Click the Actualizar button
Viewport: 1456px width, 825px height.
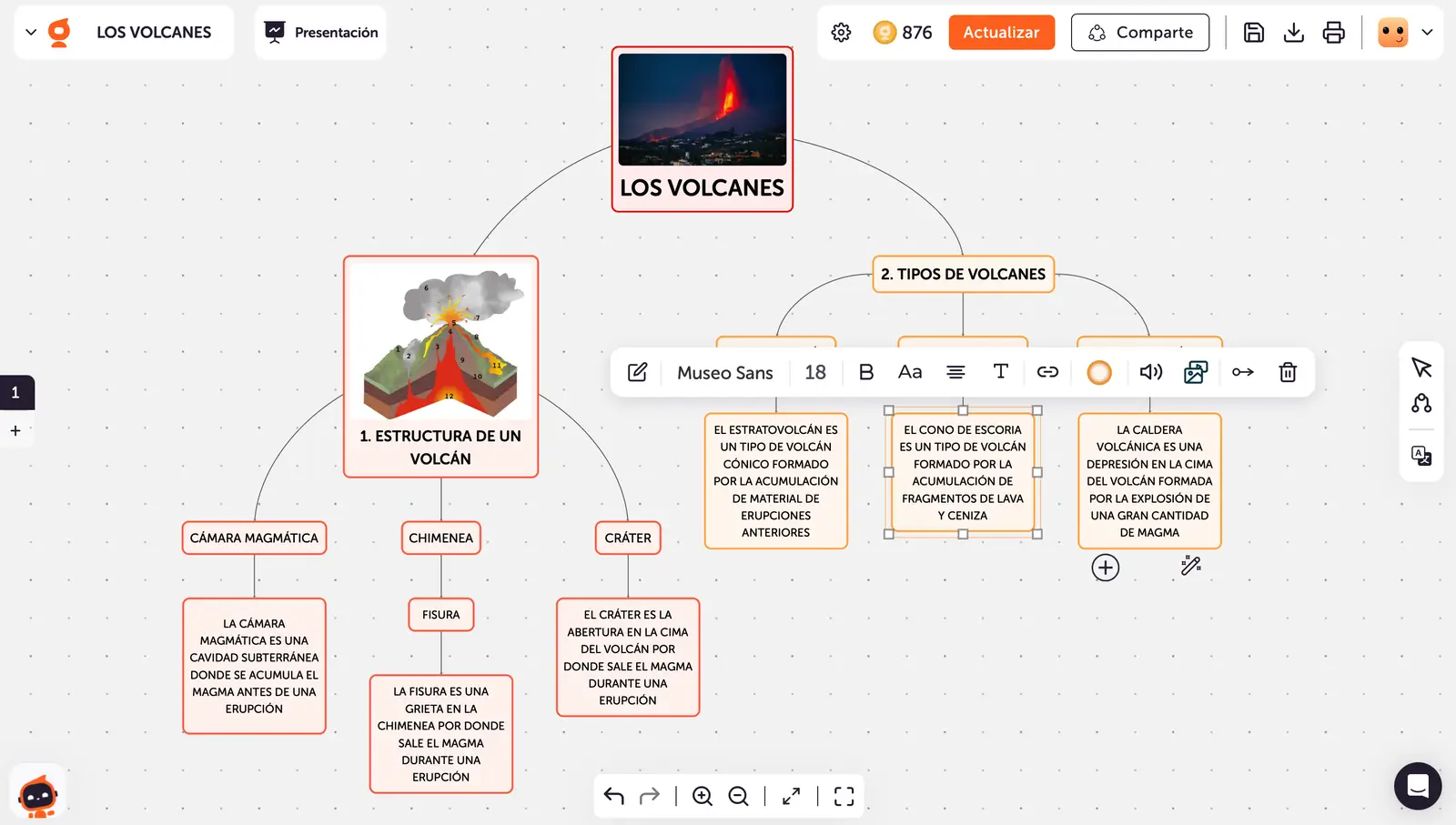1001,33
